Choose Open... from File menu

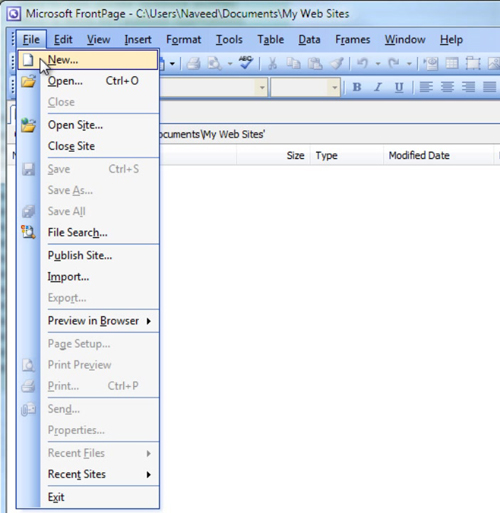(88, 81)
